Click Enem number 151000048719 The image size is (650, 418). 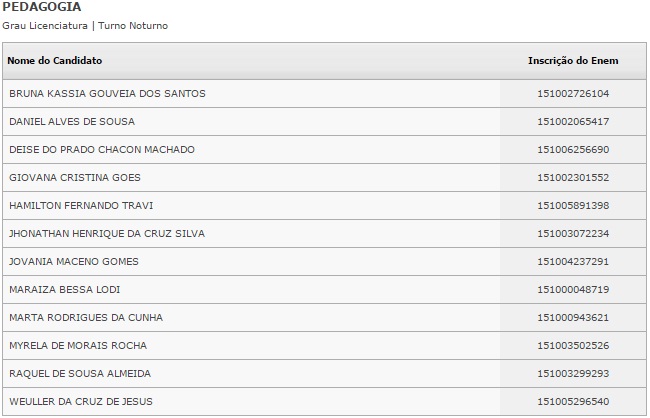tap(573, 290)
